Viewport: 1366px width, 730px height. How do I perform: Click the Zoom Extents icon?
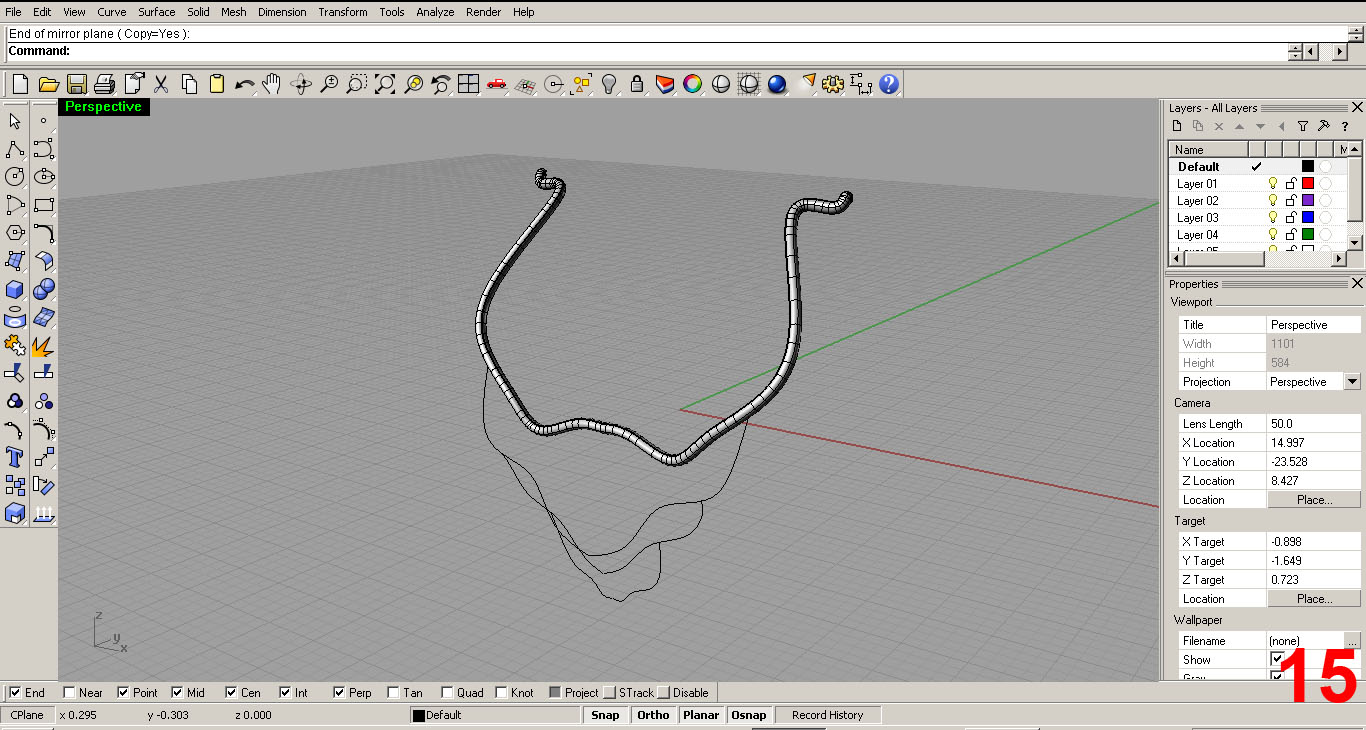click(385, 84)
